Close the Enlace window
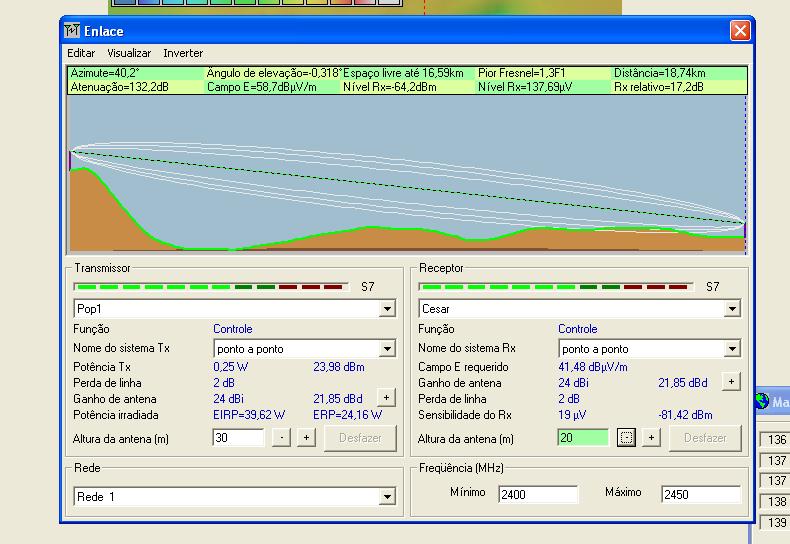The height and width of the screenshot is (544, 790). [740, 31]
